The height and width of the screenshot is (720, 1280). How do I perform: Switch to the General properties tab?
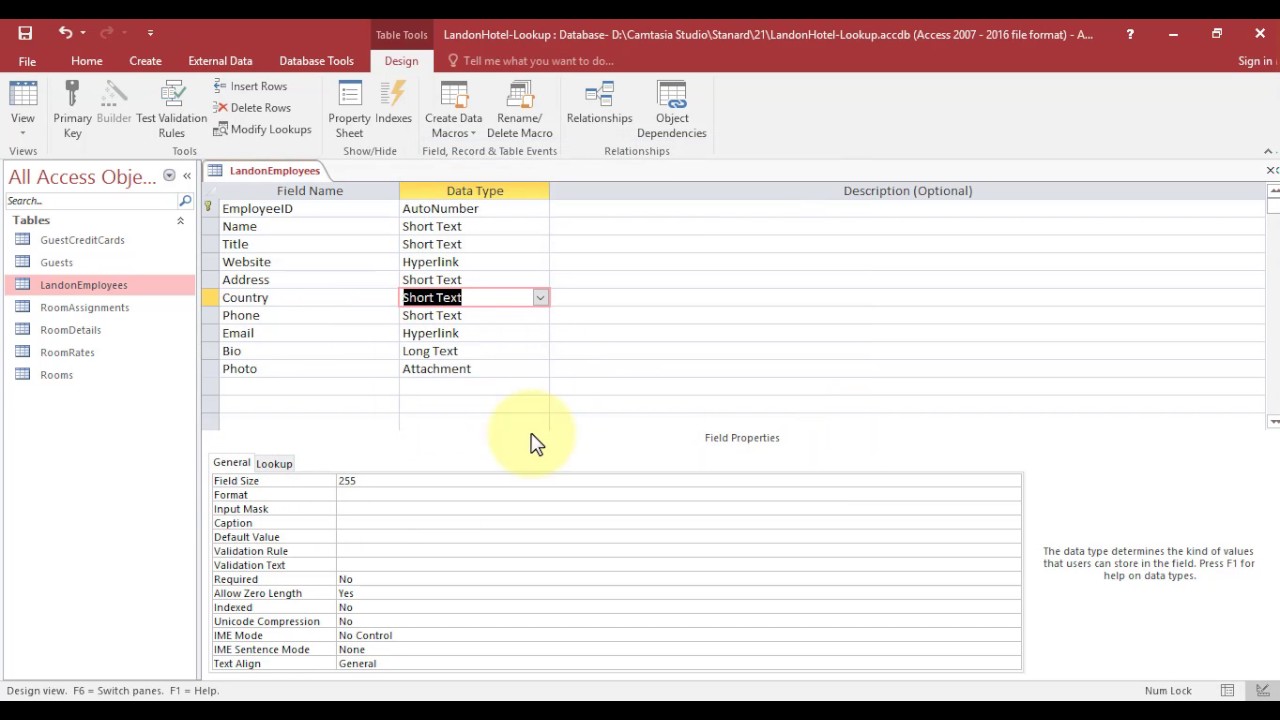pyautogui.click(x=231, y=463)
